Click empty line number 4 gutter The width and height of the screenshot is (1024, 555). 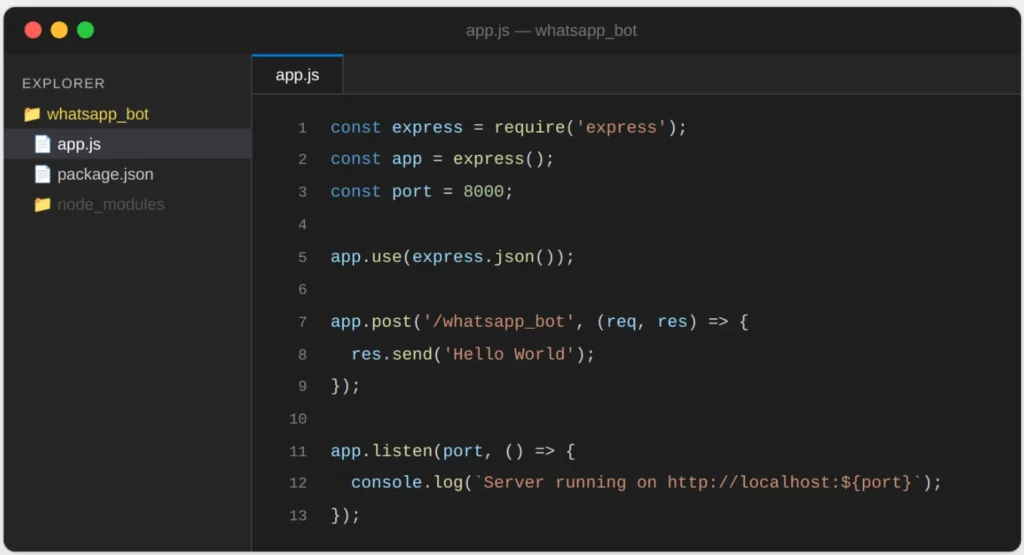[302, 225]
